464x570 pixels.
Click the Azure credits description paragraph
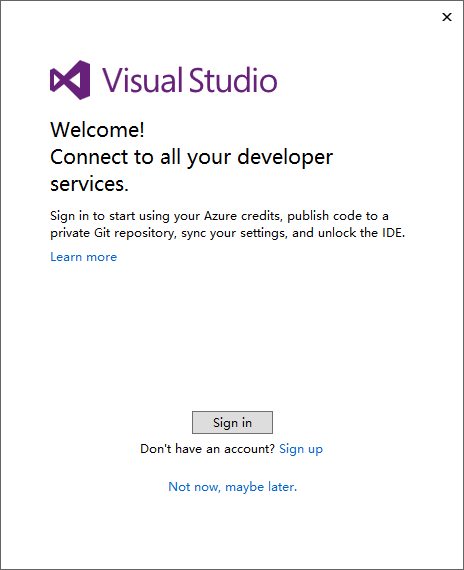pos(227,224)
